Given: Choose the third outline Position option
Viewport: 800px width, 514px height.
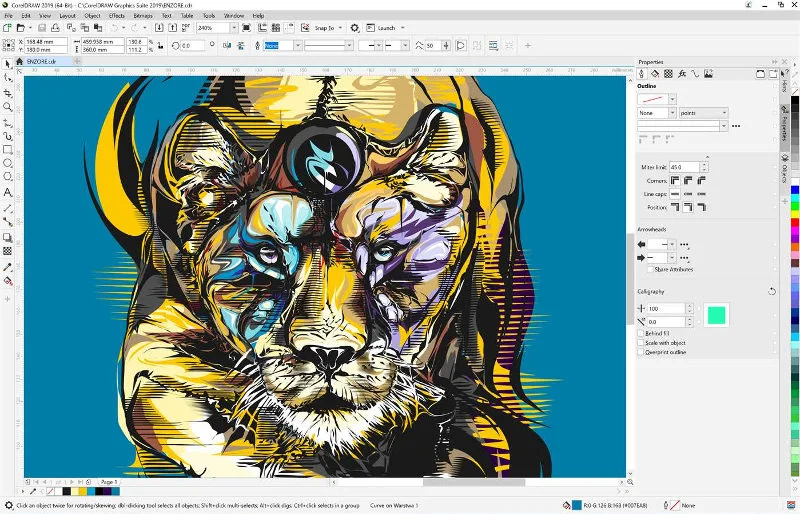Looking at the screenshot, I should coord(702,207).
